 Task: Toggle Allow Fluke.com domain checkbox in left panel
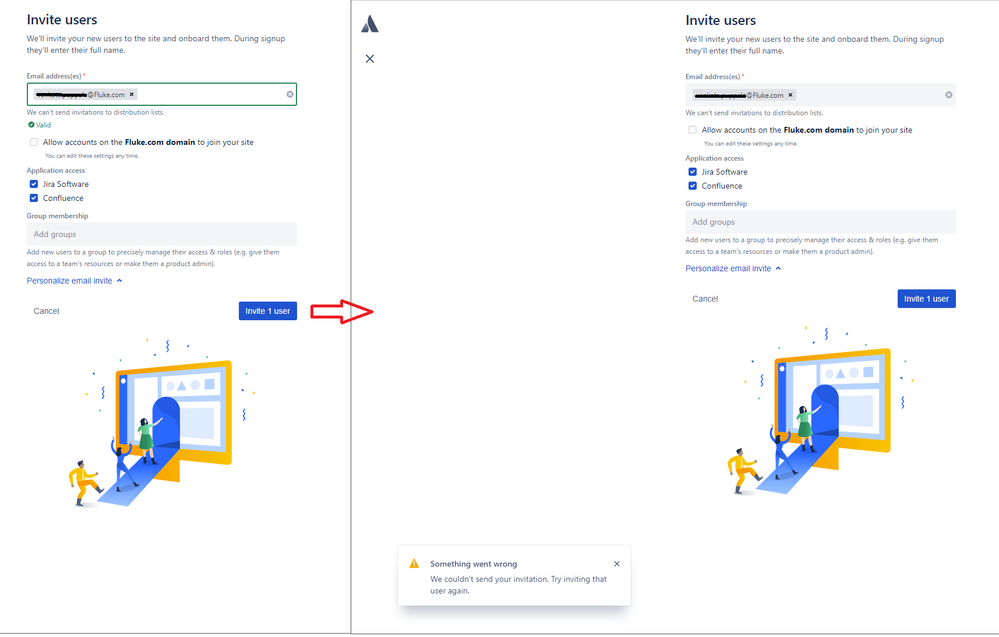(x=34, y=142)
